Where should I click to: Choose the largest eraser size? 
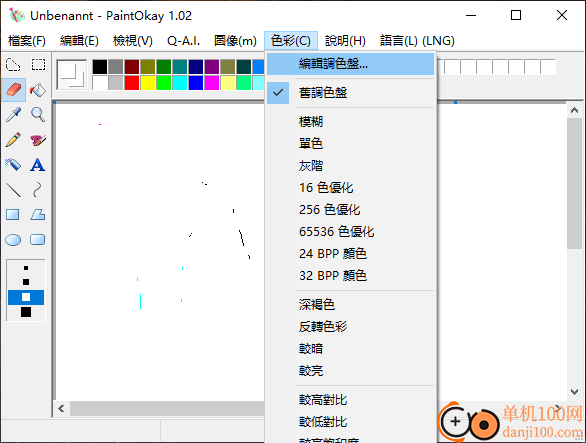click(x=26, y=312)
